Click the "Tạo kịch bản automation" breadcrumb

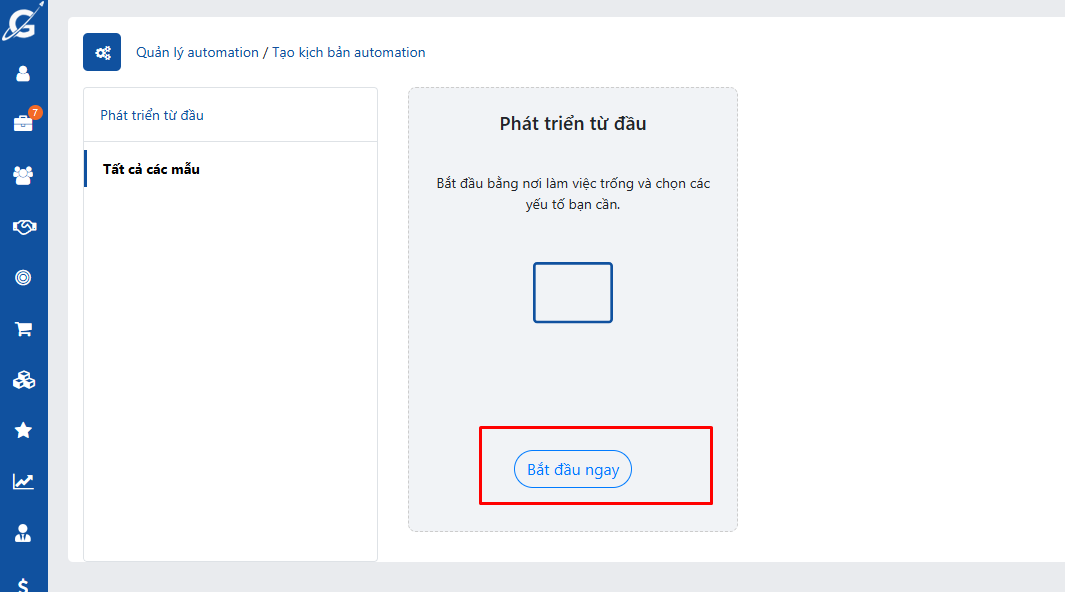coord(349,52)
